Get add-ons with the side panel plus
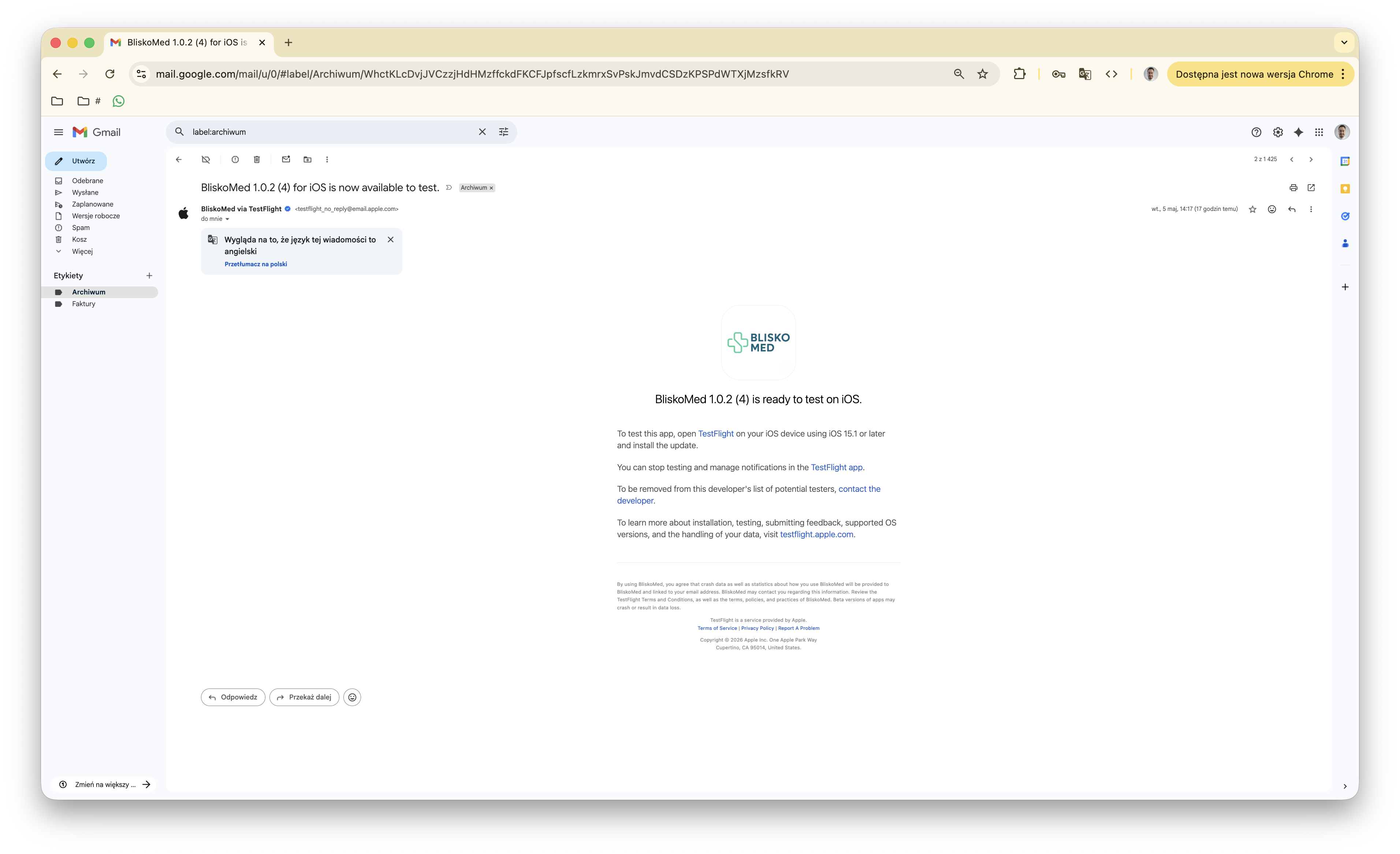 click(1345, 287)
